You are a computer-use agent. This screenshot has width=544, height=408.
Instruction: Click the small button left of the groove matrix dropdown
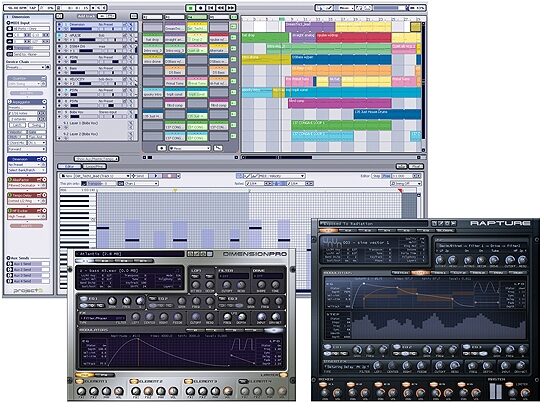[162, 148]
